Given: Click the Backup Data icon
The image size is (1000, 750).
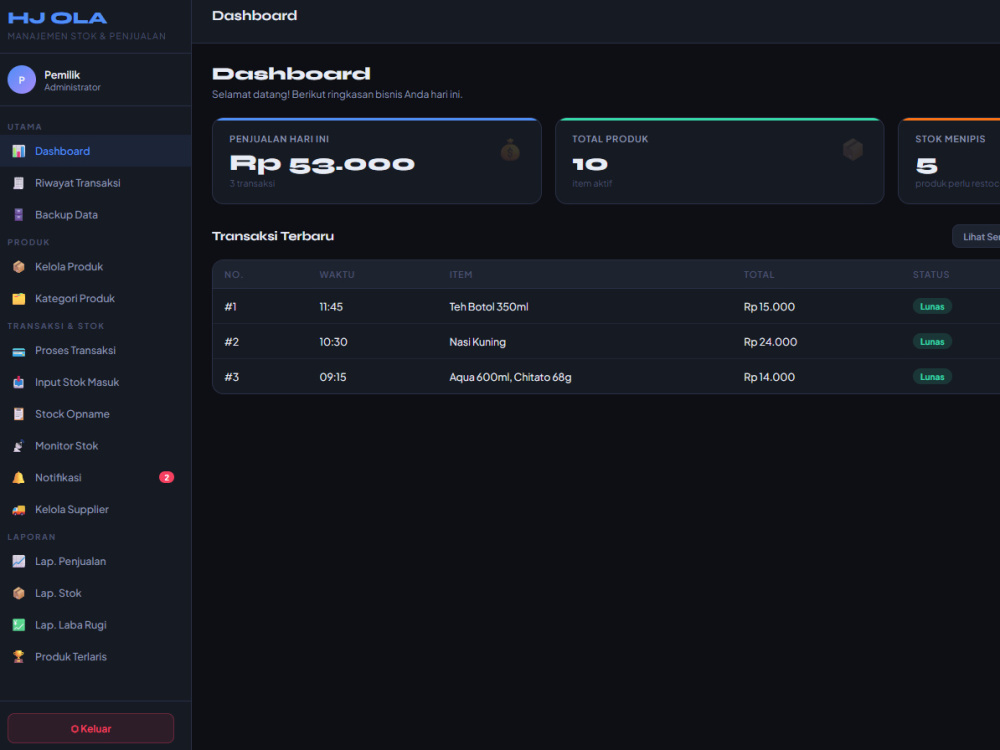Looking at the screenshot, I should (18, 215).
